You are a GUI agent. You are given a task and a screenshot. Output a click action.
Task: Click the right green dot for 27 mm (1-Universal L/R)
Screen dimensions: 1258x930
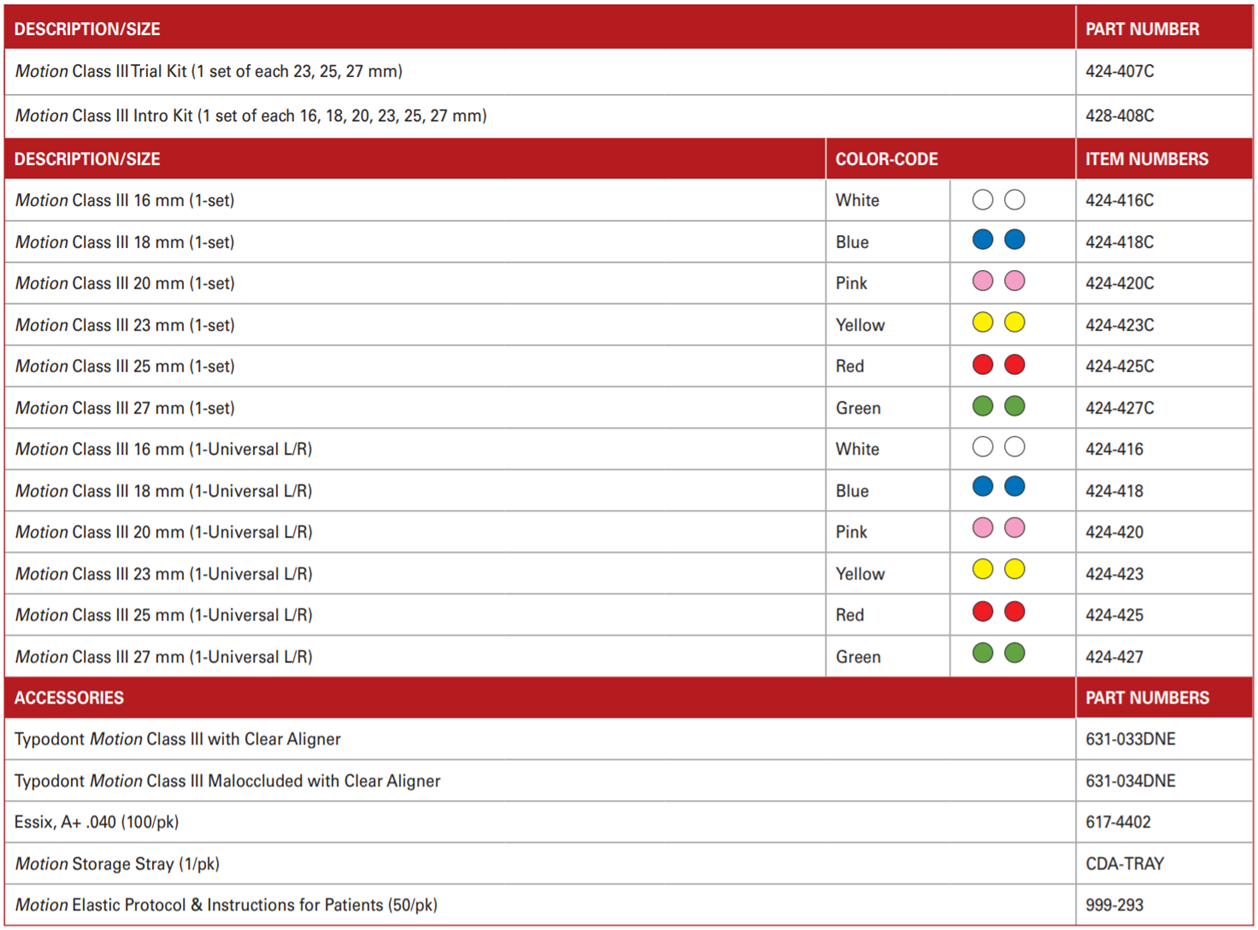1015,654
